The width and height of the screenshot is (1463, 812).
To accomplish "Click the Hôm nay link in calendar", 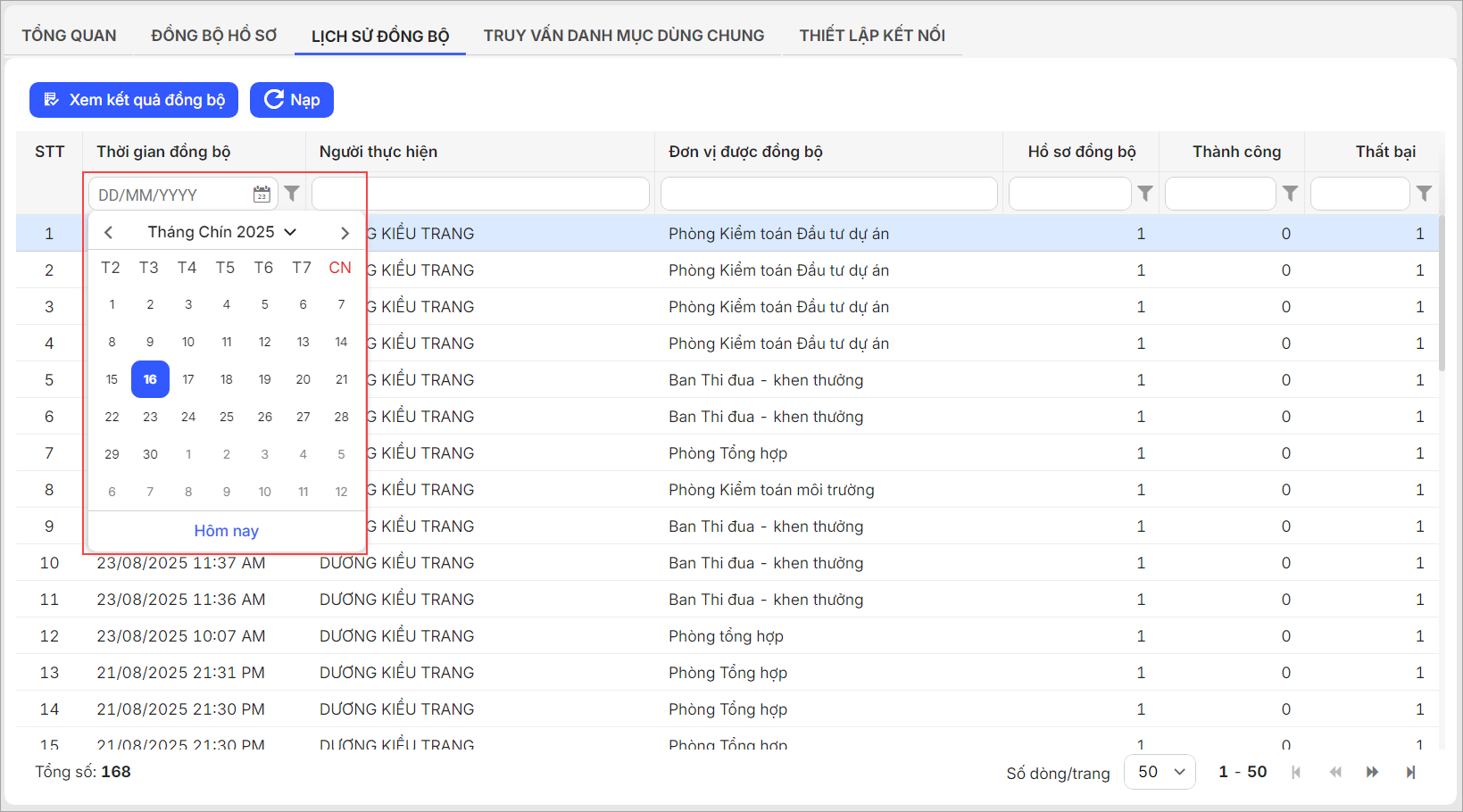I will click(226, 531).
